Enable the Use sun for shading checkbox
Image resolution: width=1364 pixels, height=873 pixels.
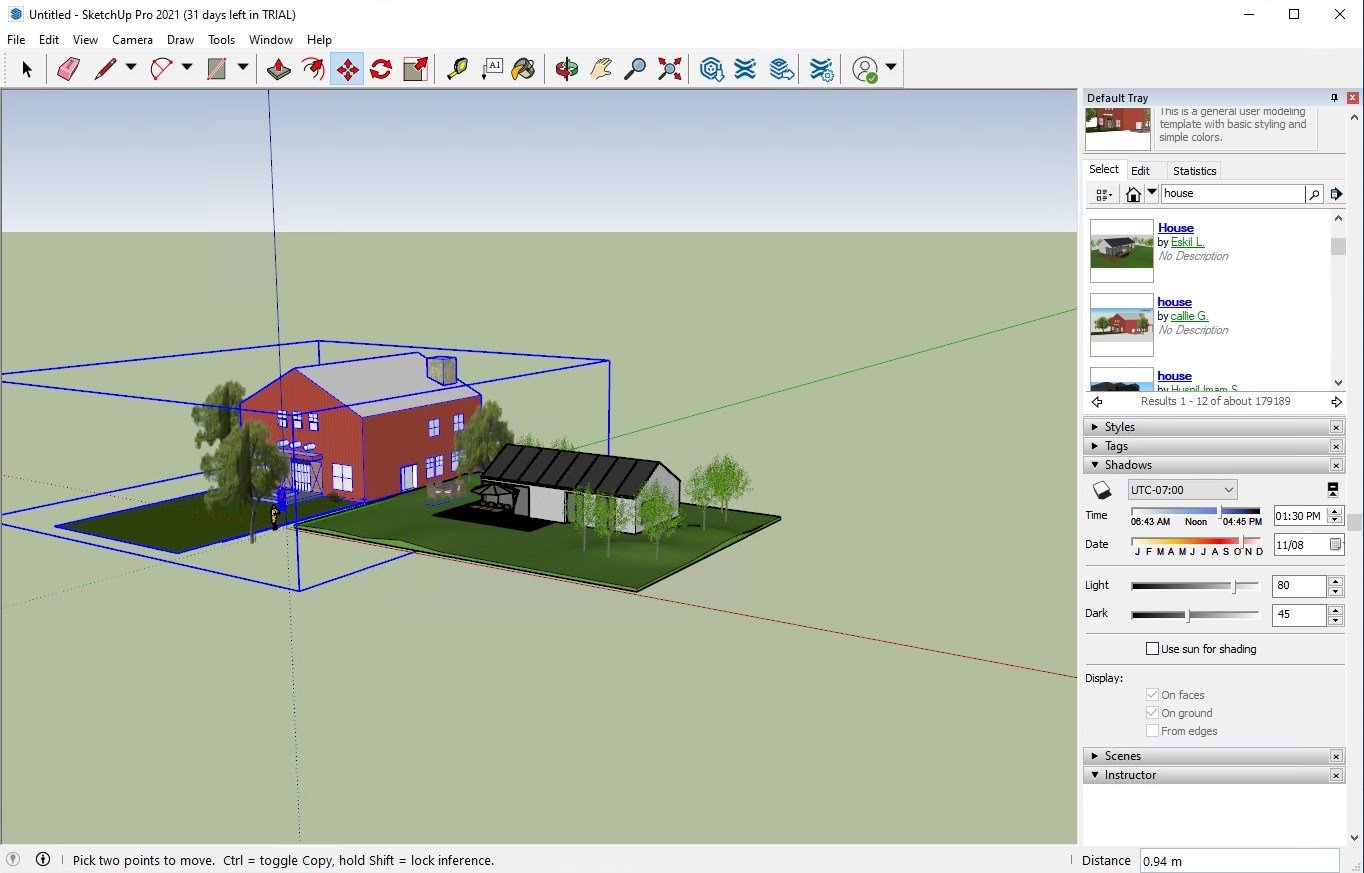1152,648
